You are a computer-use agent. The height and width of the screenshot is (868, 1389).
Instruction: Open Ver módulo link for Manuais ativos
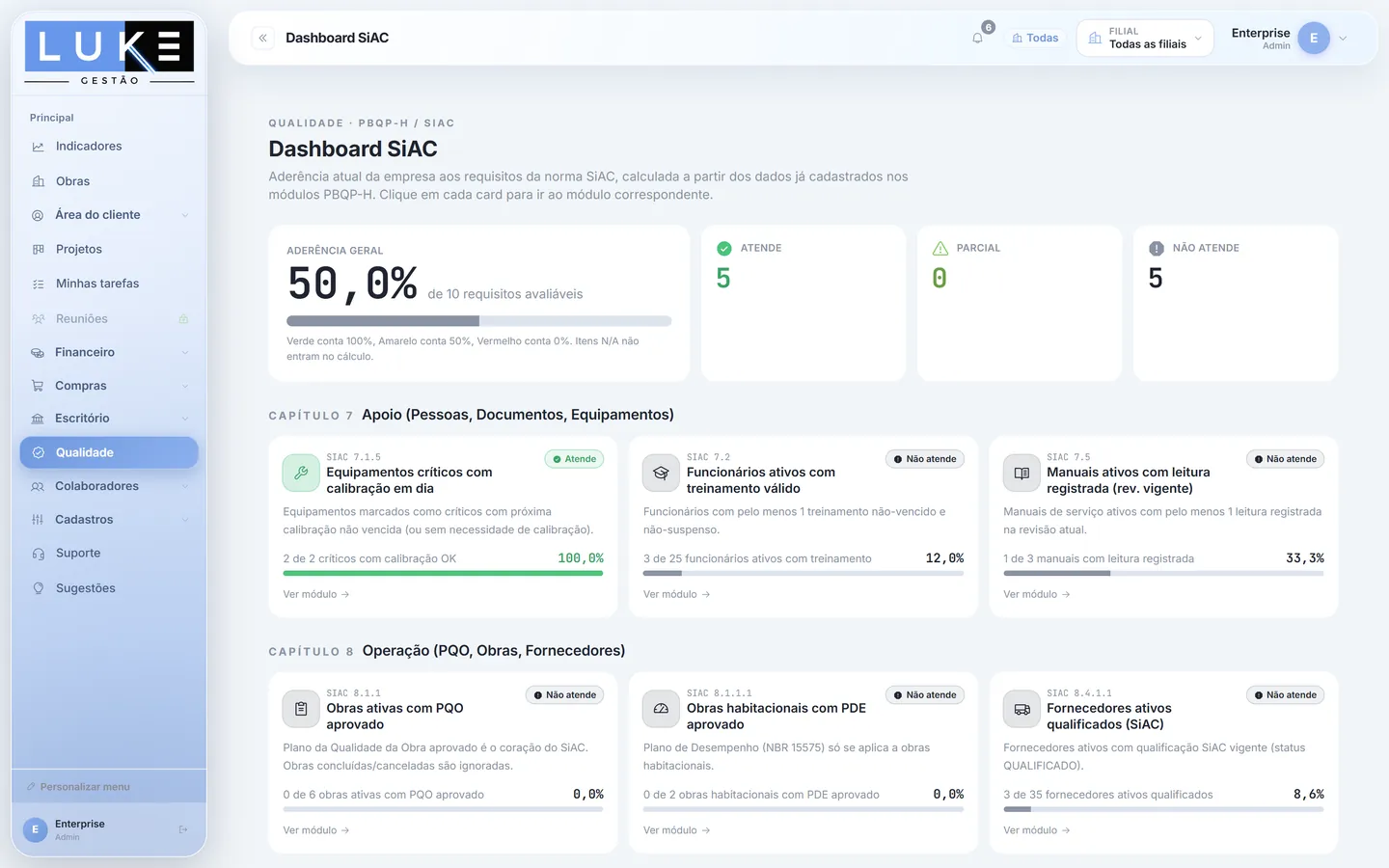1036,594
